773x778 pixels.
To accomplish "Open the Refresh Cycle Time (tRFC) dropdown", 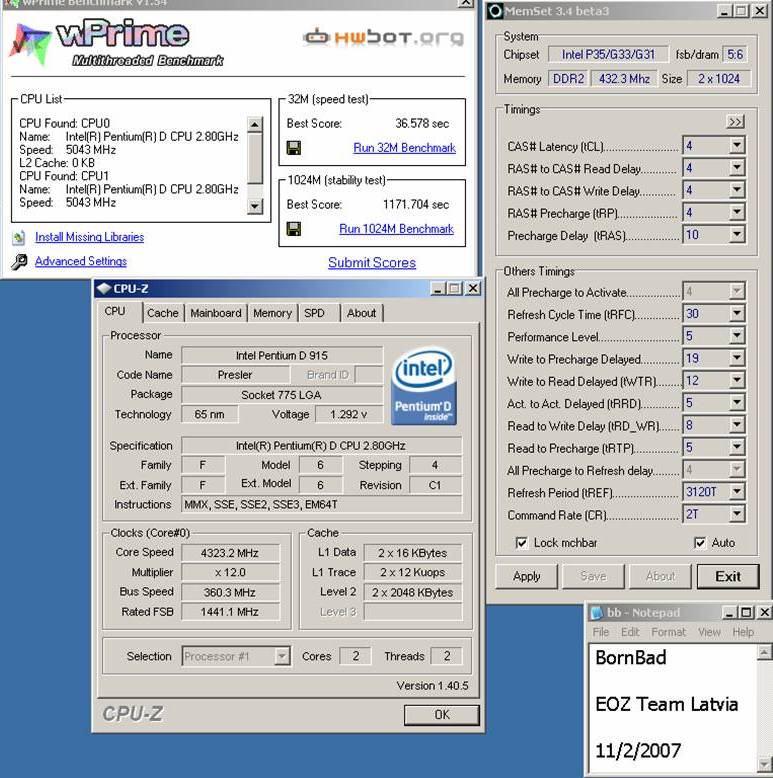I will tap(737, 314).
